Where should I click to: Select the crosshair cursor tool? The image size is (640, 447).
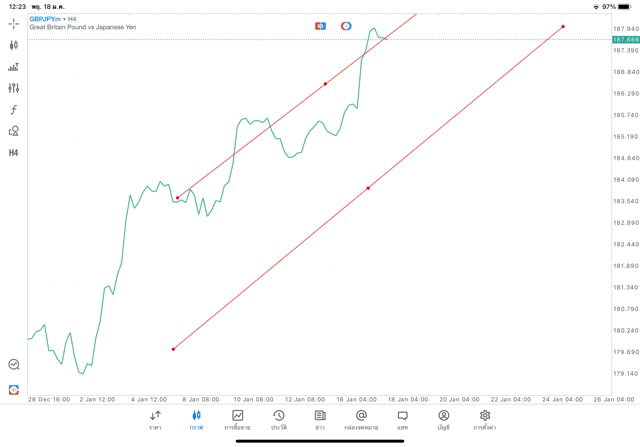14,23
